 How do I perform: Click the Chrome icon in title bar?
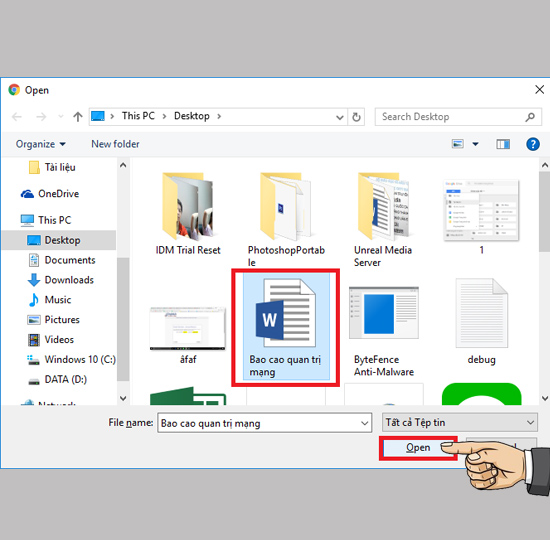pyautogui.click(x=14, y=90)
